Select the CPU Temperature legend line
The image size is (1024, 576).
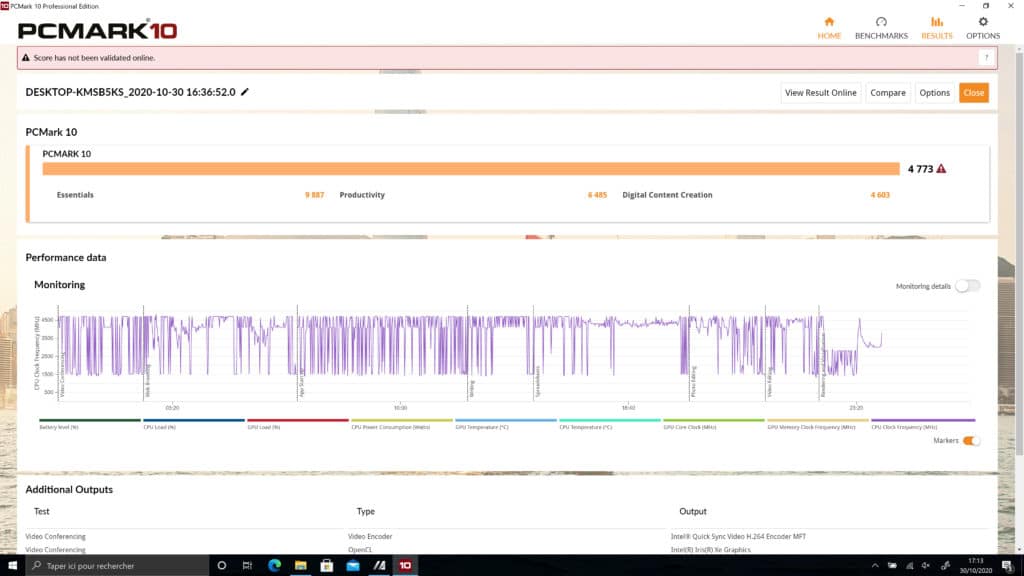point(609,421)
